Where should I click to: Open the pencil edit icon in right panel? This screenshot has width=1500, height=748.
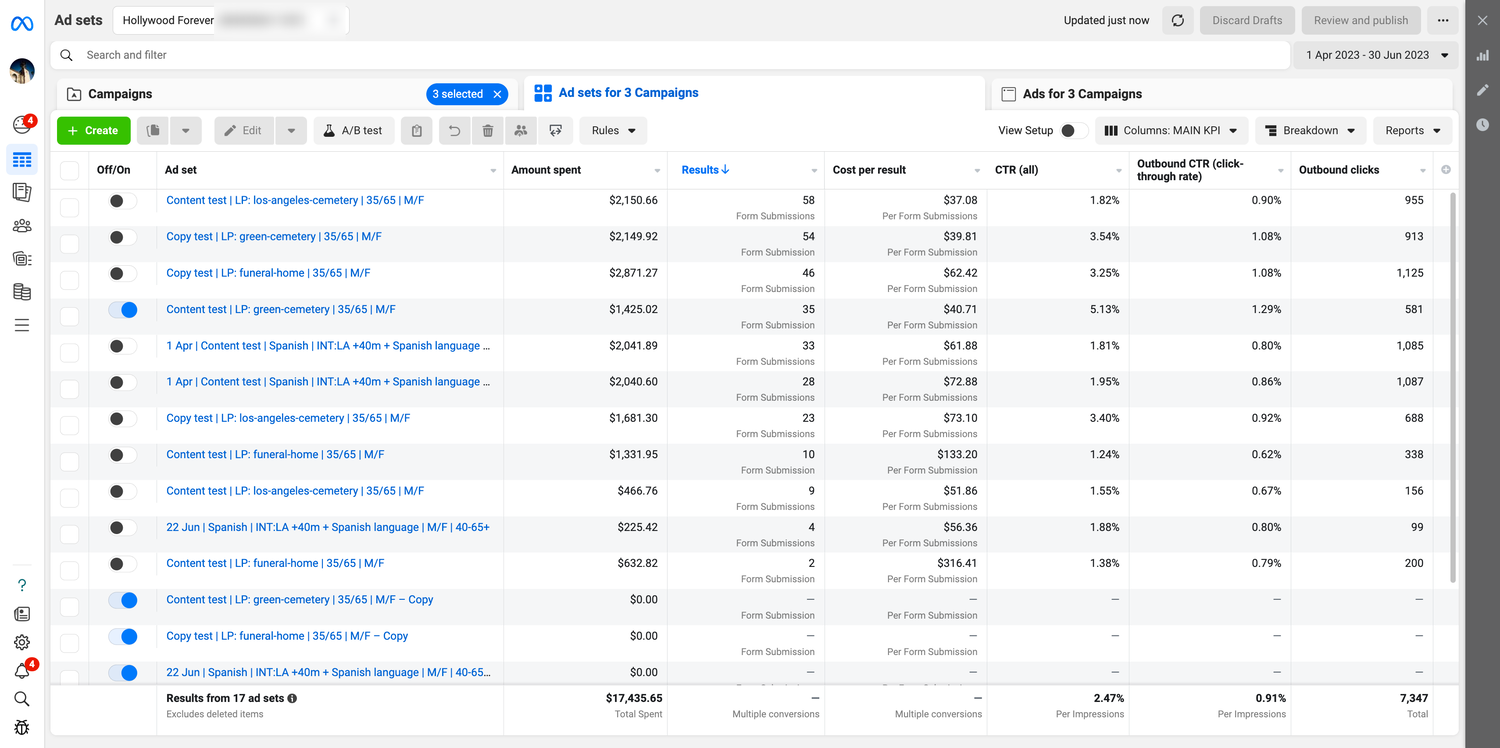(x=1483, y=90)
